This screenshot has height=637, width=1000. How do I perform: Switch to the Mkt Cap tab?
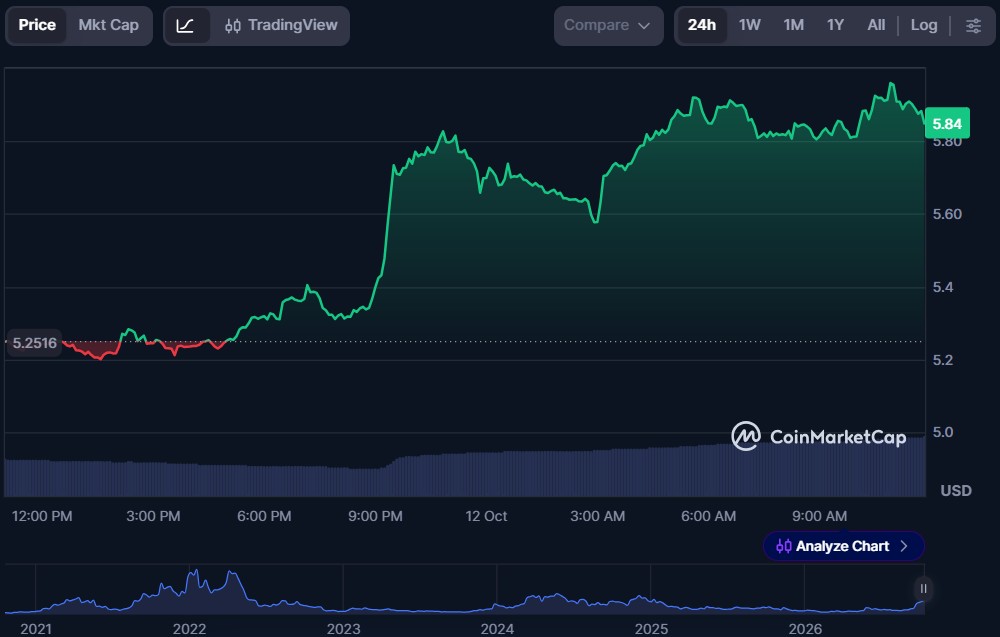[x=108, y=26]
